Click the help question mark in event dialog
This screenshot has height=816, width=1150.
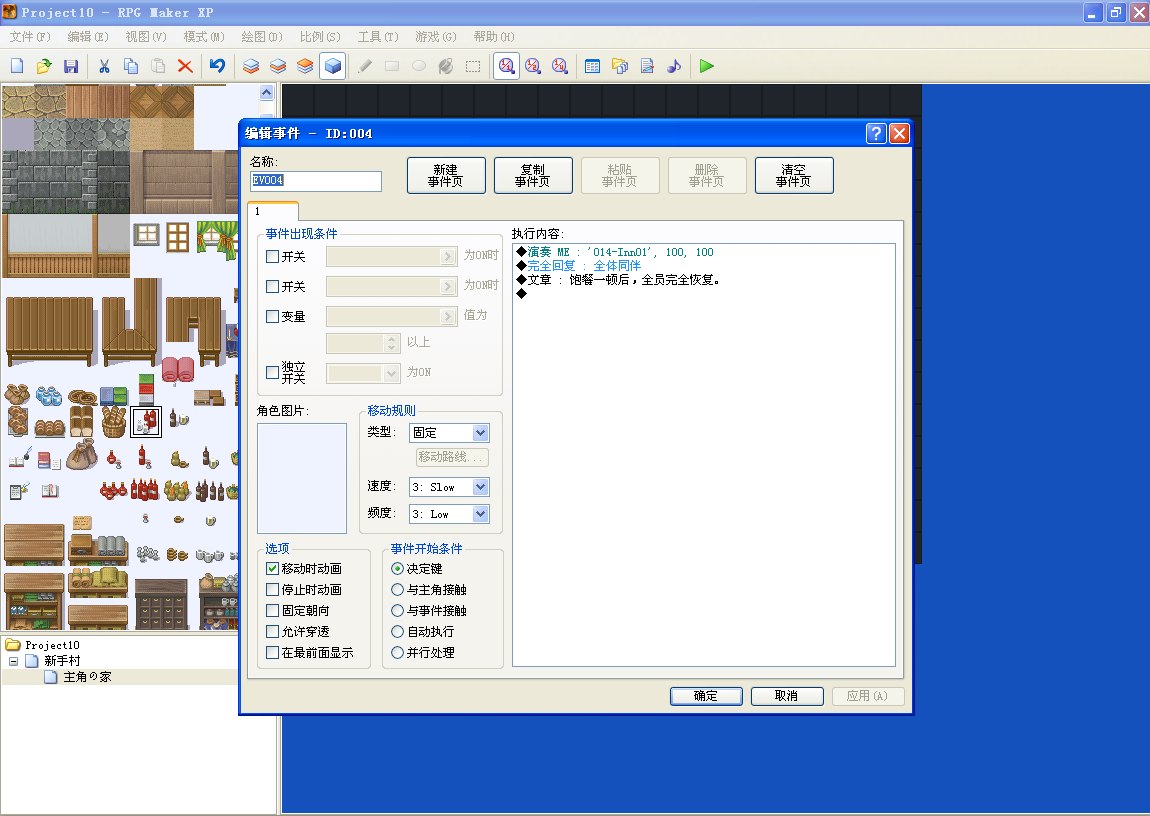point(876,133)
